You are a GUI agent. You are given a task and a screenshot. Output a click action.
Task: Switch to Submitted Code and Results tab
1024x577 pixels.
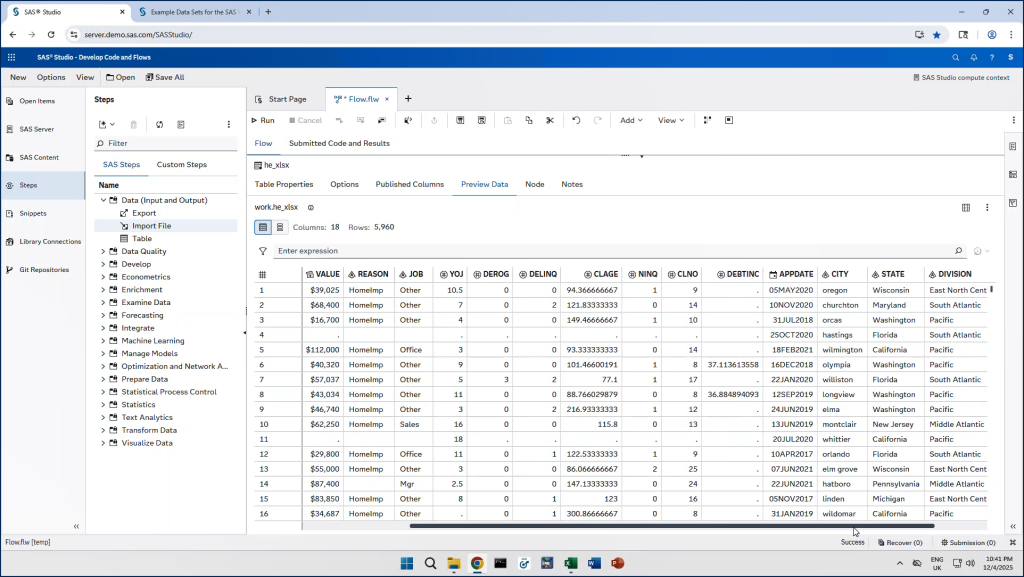pyautogui.click(x=339, y=143)
